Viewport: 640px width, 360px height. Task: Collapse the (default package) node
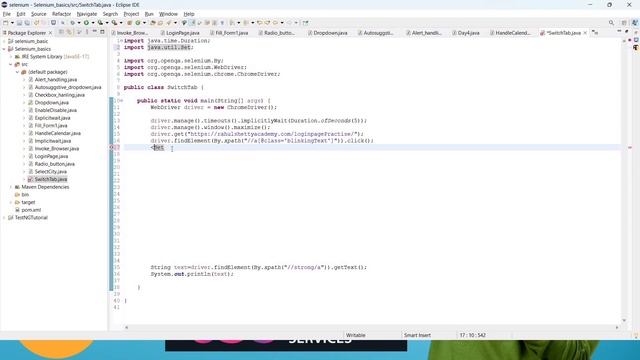coord(18,72)
